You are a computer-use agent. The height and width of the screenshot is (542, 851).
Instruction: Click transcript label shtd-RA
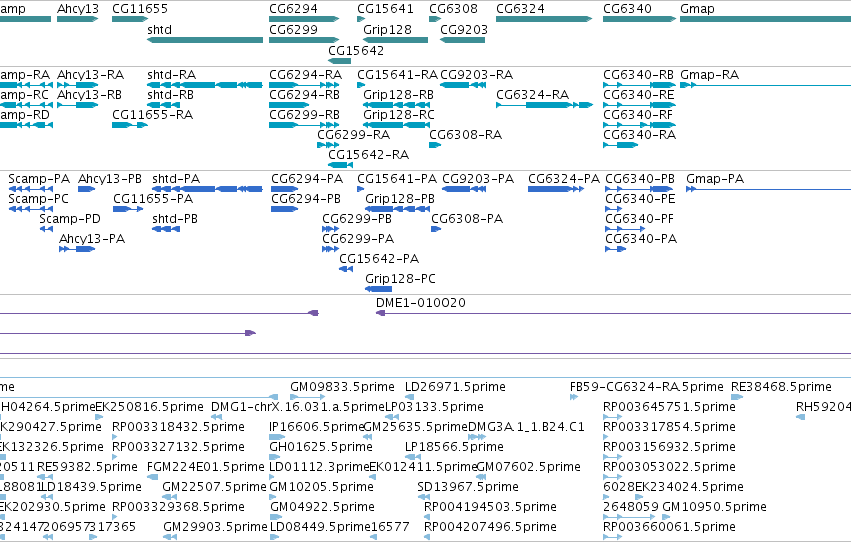coord(172,75)
